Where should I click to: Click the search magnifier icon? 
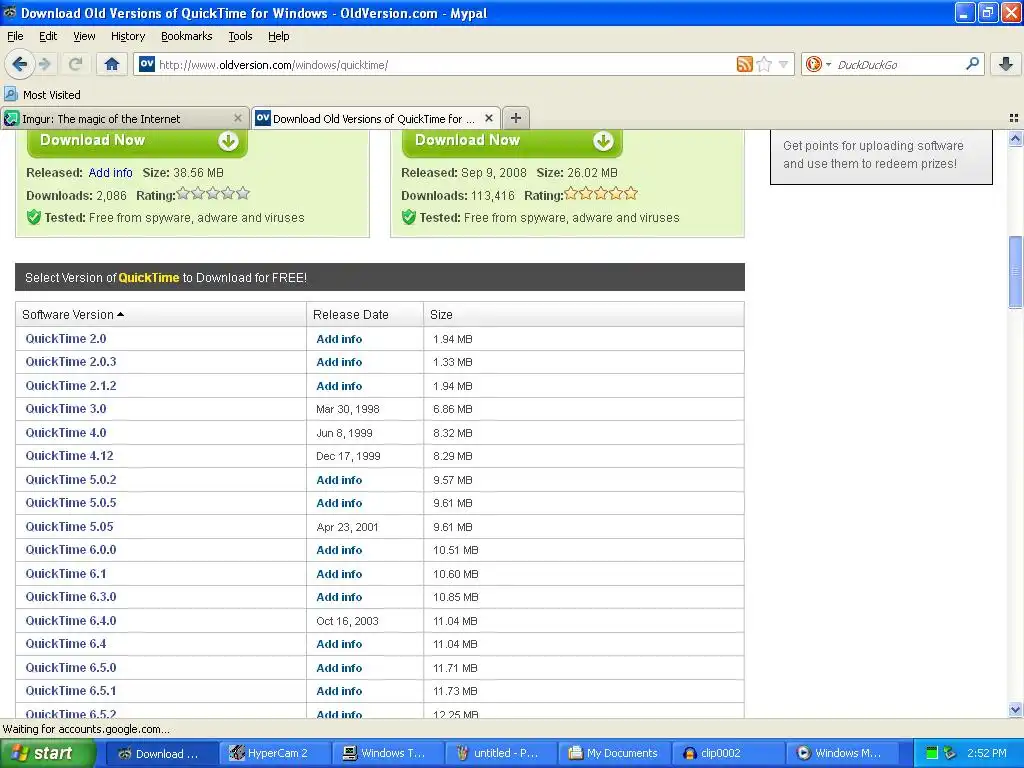(972, 64)
